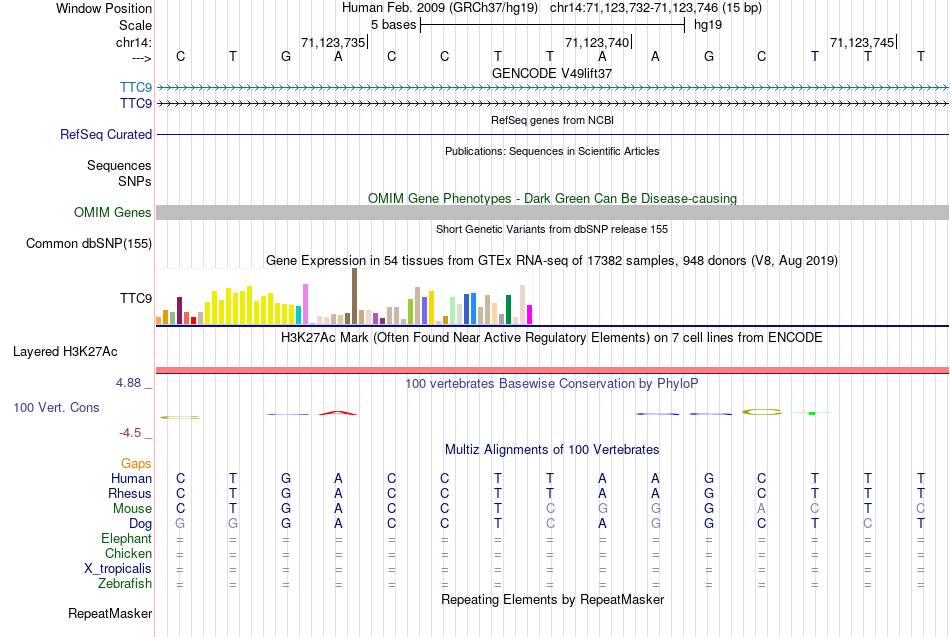Screen dimensions: 950x637
Task: Click the GENCODE V49lift37 track title
Action: pos(552,73)
